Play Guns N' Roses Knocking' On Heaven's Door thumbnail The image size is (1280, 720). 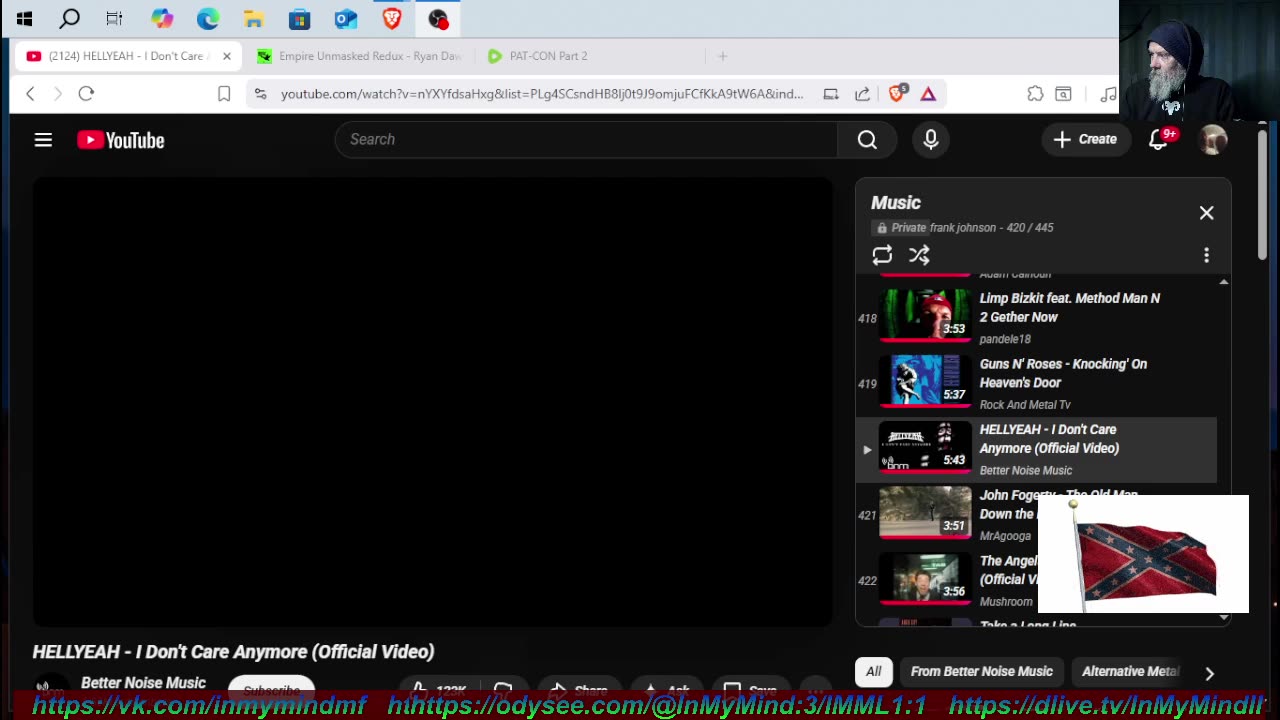925,381
